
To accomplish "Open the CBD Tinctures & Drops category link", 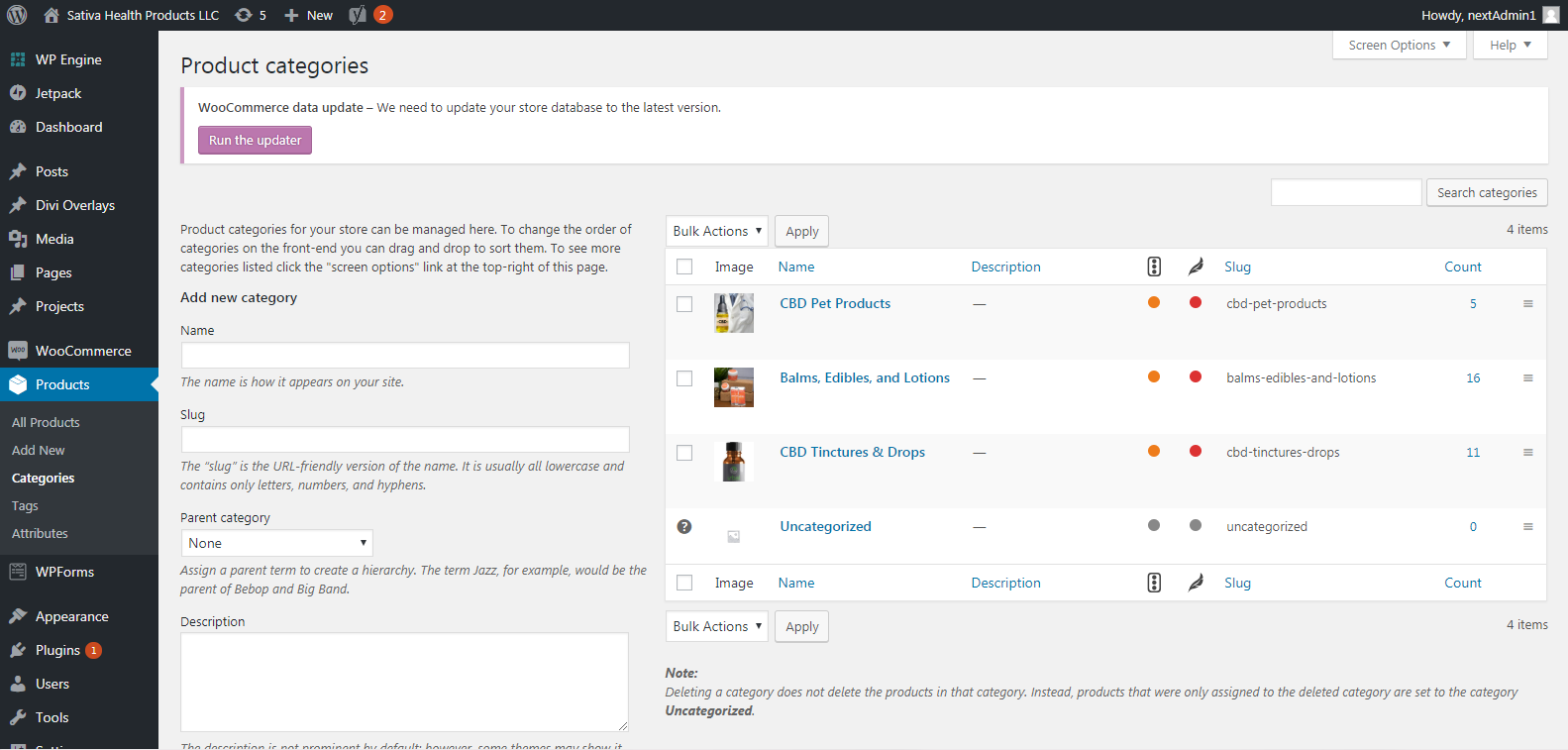I will point(852,452).
